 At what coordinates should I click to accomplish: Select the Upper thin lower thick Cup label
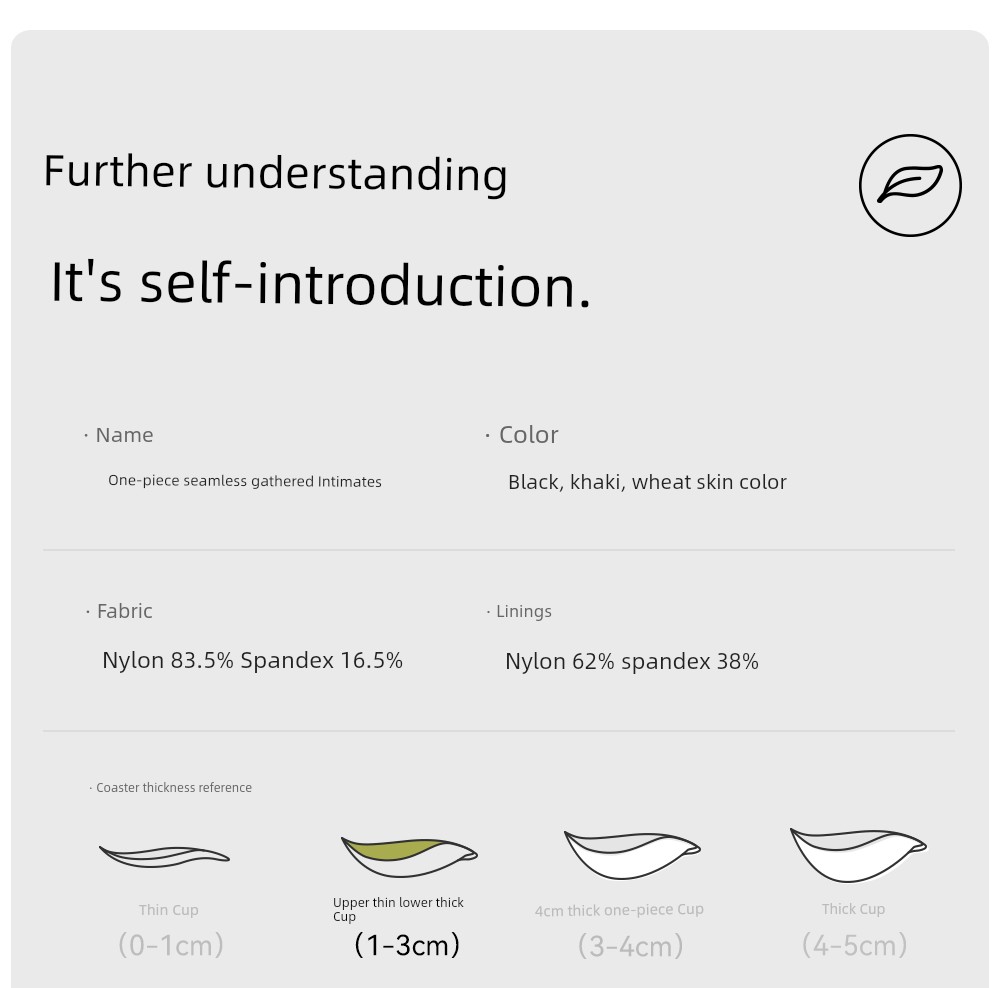click(398, 909)
